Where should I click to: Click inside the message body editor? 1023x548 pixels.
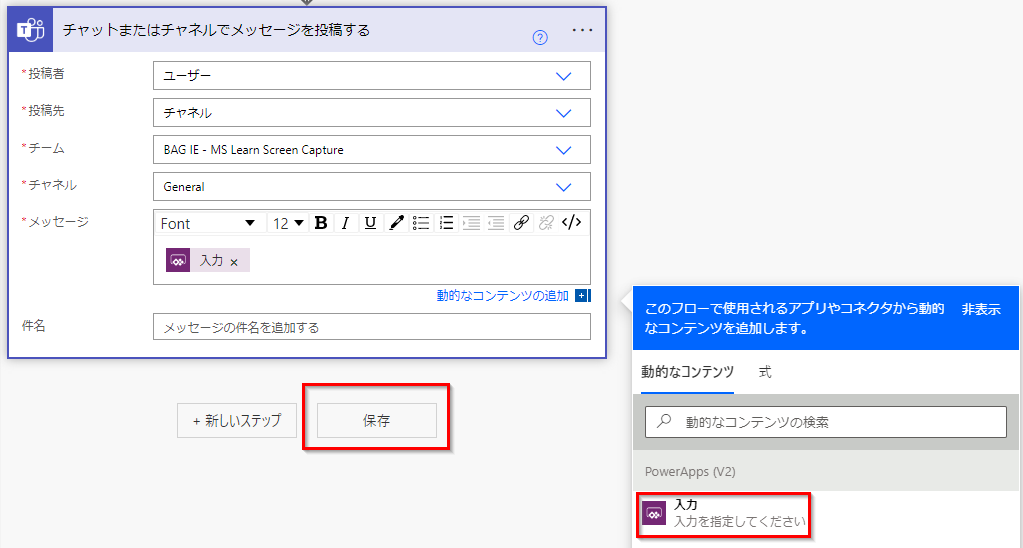click(372, 260)
